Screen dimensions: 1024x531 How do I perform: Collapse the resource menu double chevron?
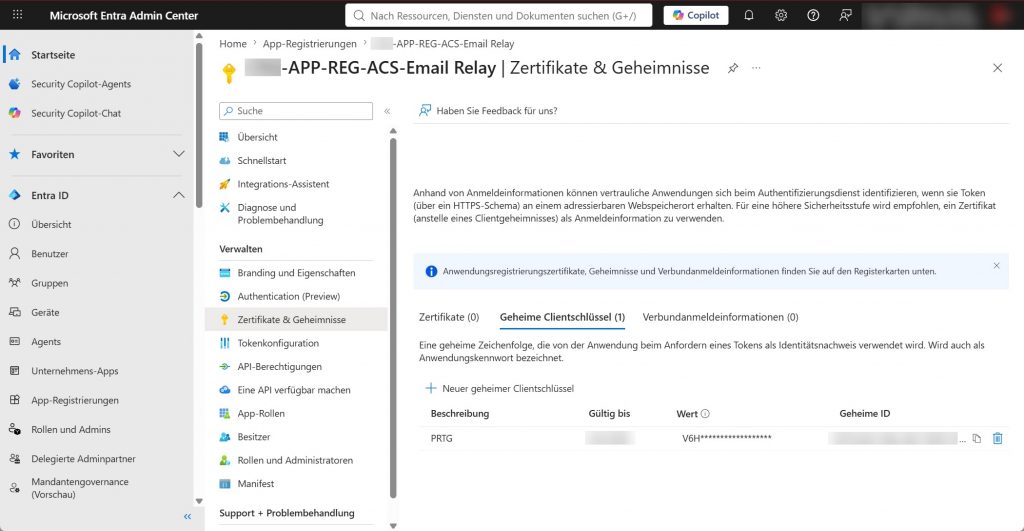click(x=387, y=111)
